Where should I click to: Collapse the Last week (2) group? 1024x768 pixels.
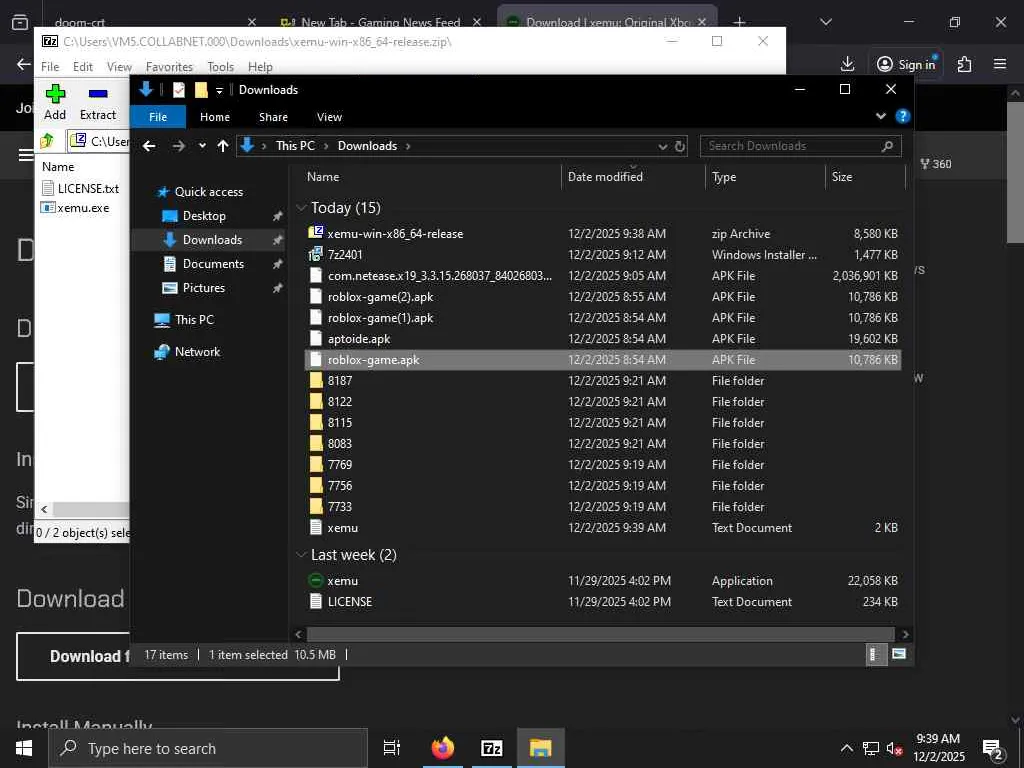pos(301,555)
